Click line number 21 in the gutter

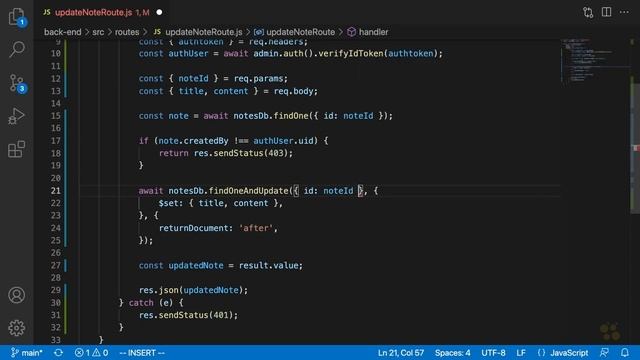[x=56, y=191]
